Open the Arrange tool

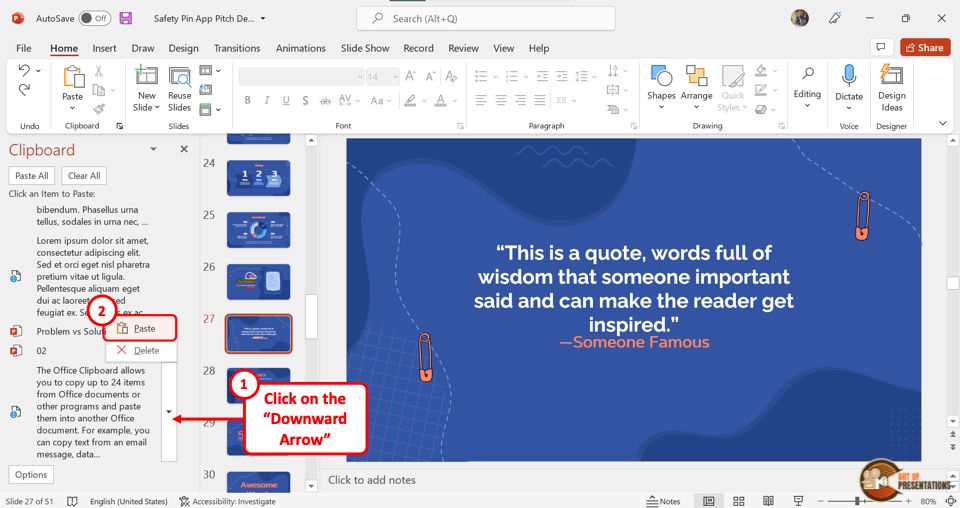click(x=696, y=86)
